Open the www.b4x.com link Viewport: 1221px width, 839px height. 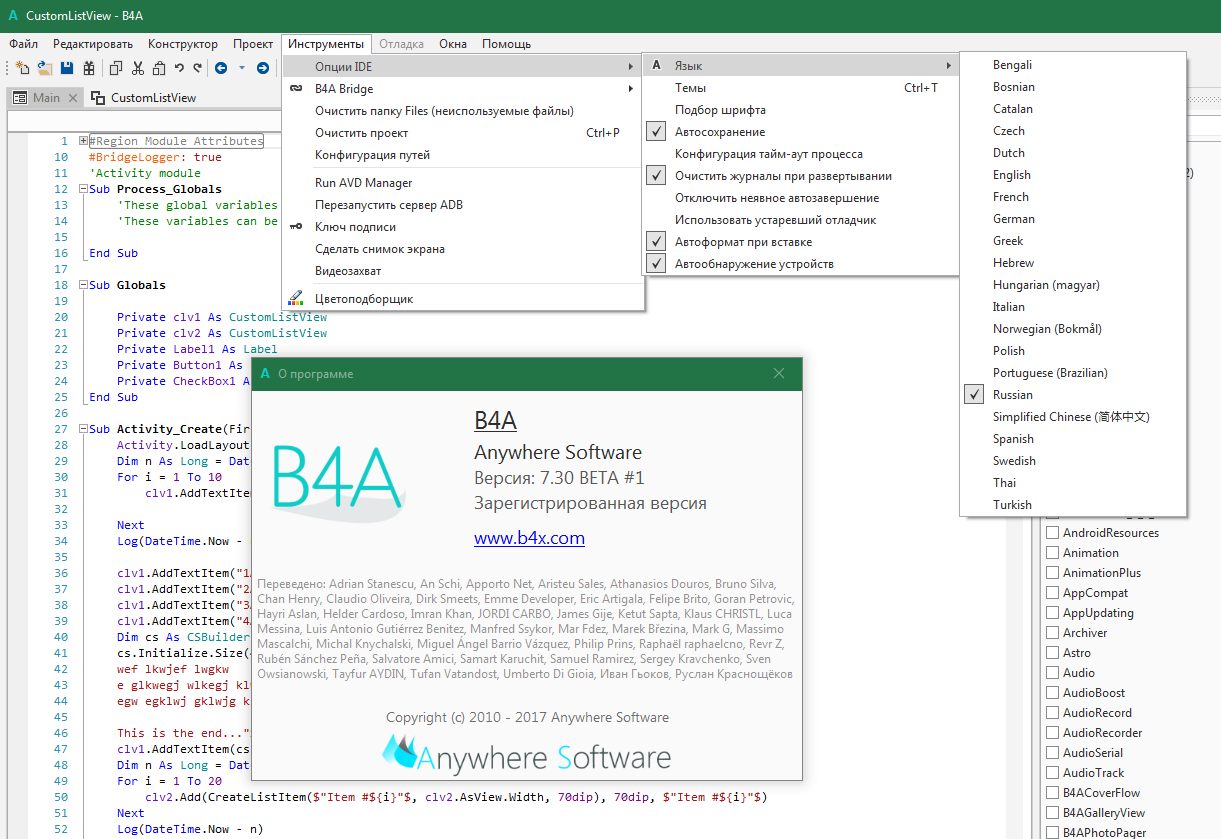coord(529,538)
